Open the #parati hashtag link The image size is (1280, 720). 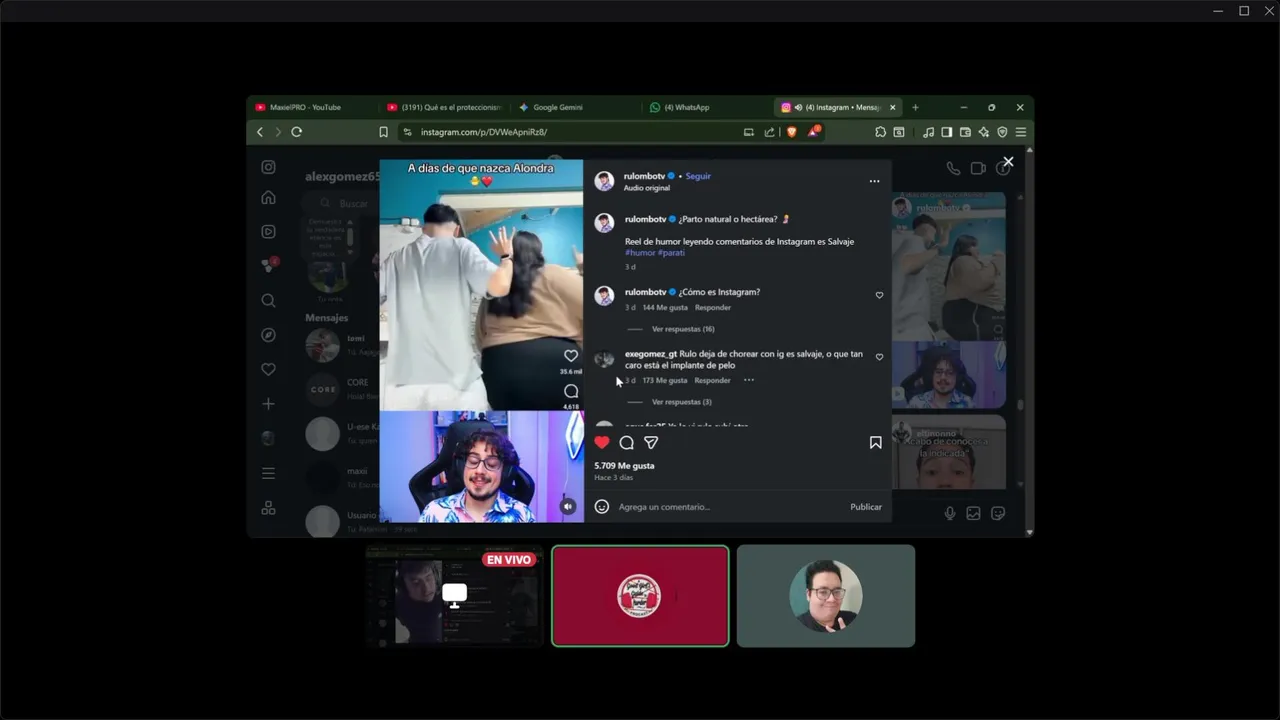pos(671,253)
